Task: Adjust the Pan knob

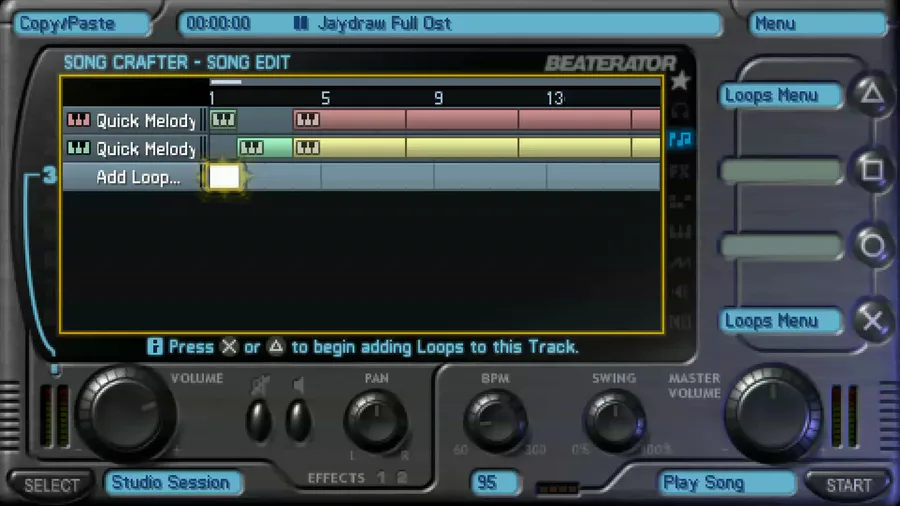Action: point(376,422)
